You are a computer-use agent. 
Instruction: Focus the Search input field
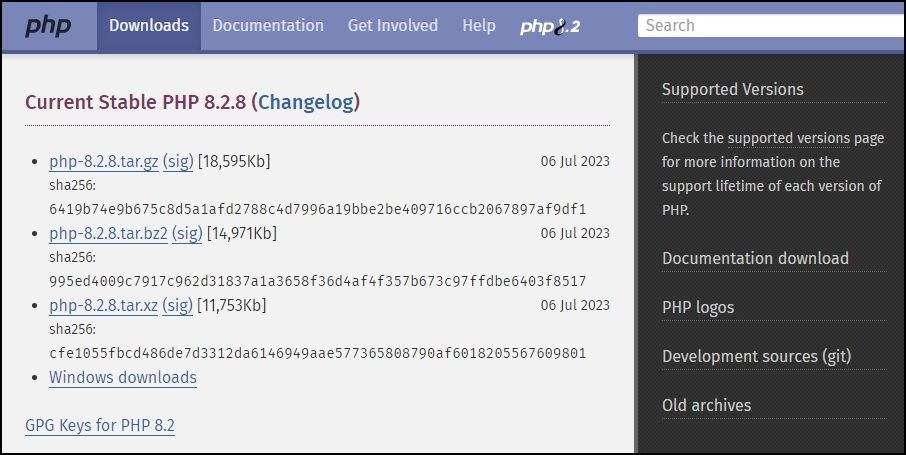tap(771, 25)
